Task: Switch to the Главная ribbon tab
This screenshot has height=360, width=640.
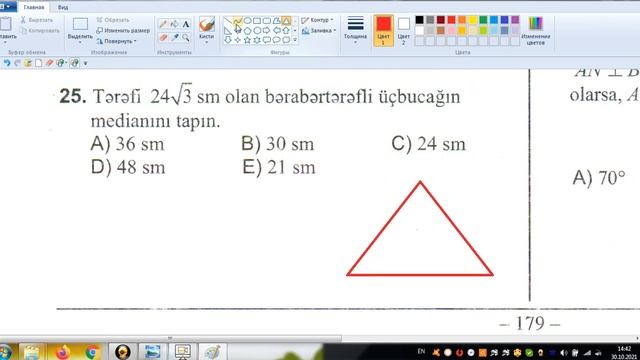Action: point(33,7)
